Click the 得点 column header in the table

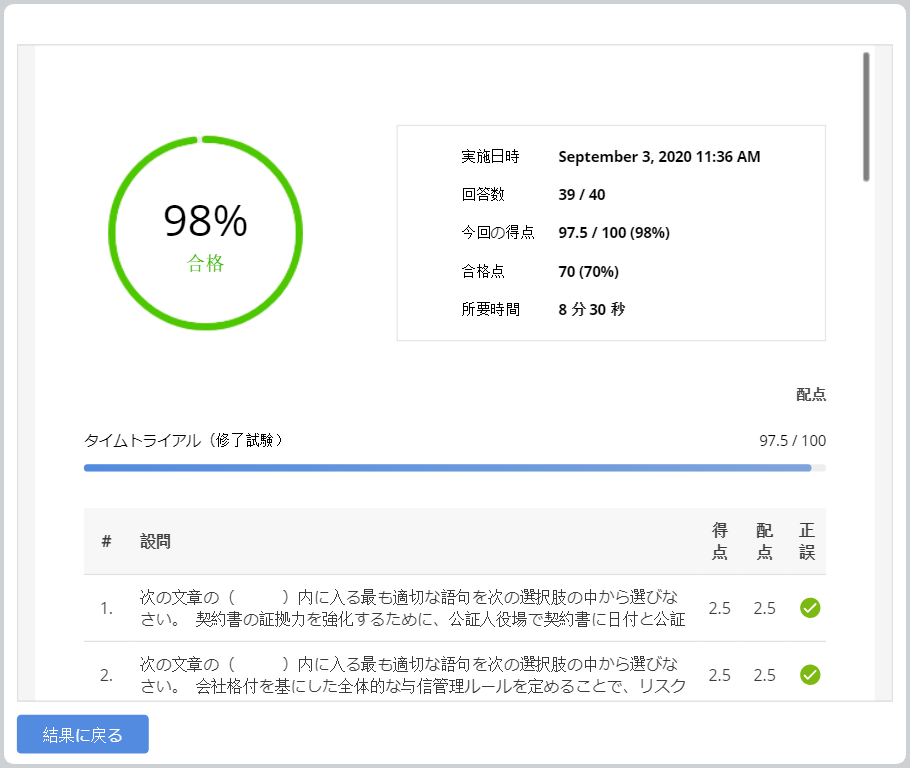[x=719, y=542]
